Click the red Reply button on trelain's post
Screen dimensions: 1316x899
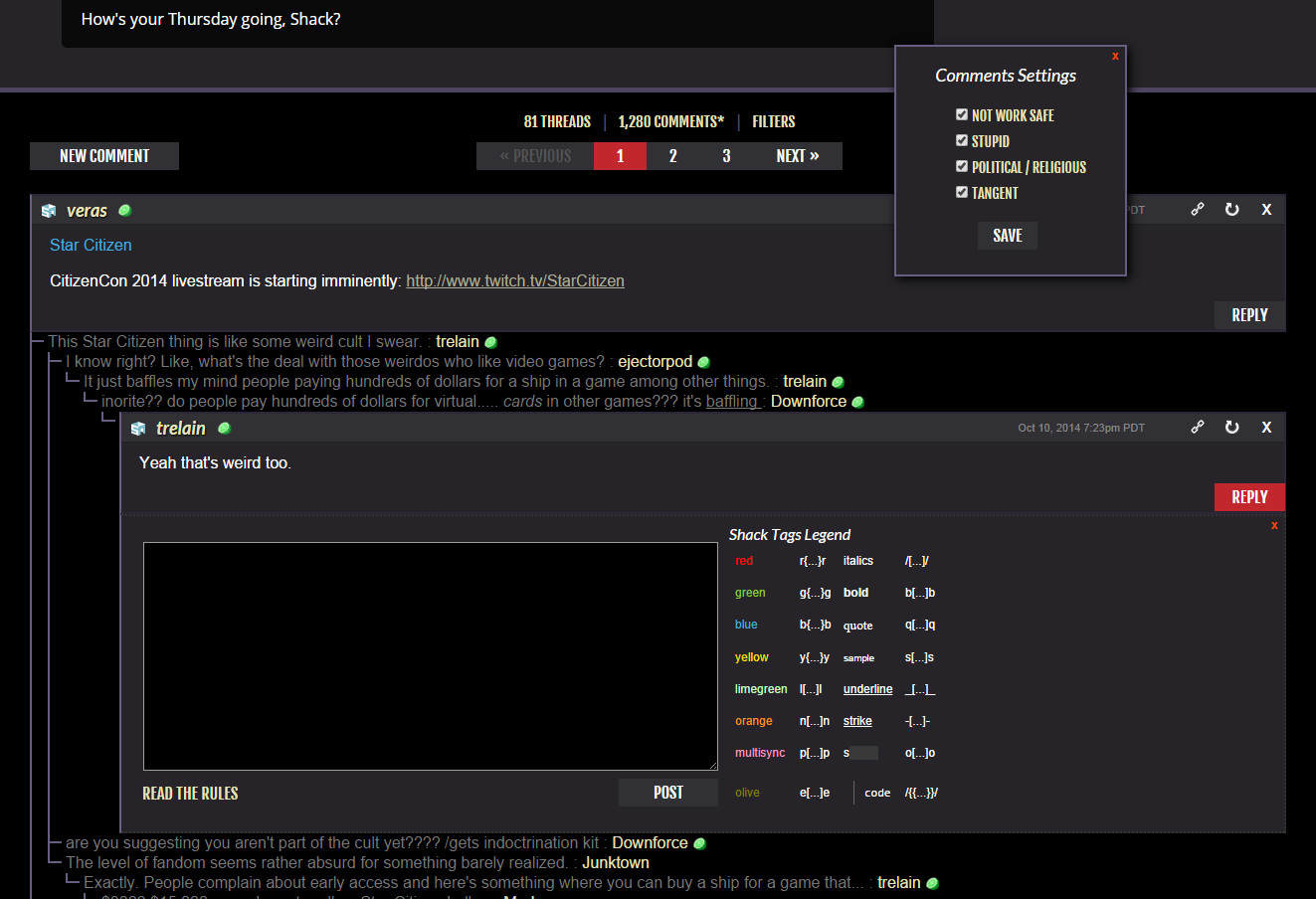1249,497
